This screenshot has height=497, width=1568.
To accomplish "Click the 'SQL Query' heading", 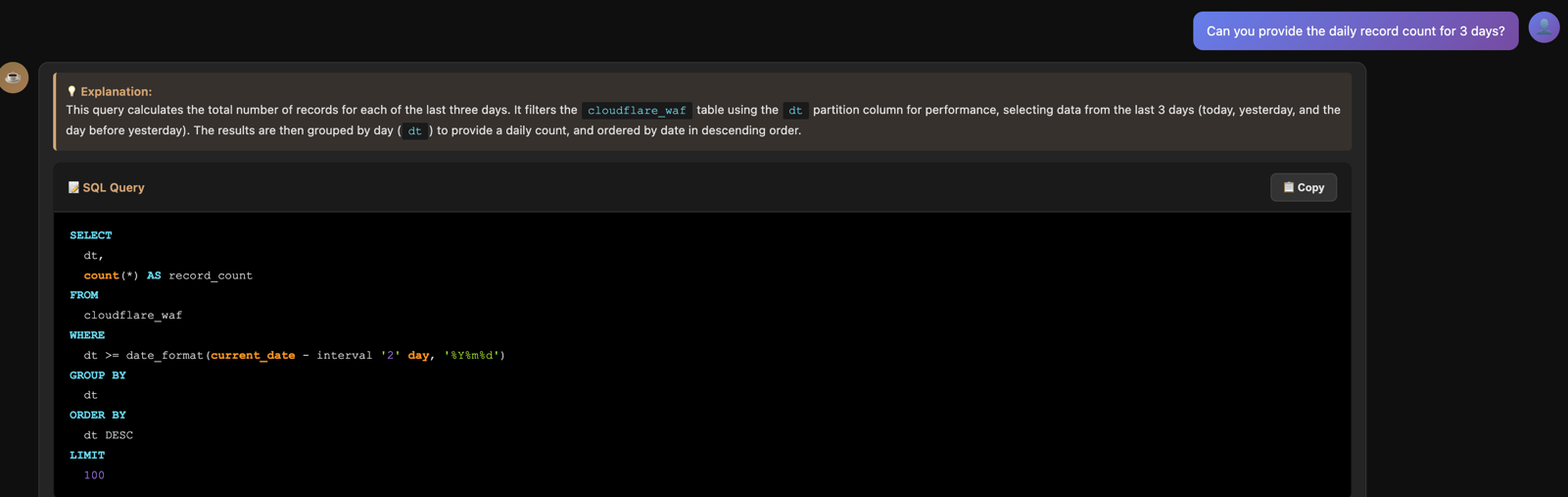I will (x=114, y=187).
